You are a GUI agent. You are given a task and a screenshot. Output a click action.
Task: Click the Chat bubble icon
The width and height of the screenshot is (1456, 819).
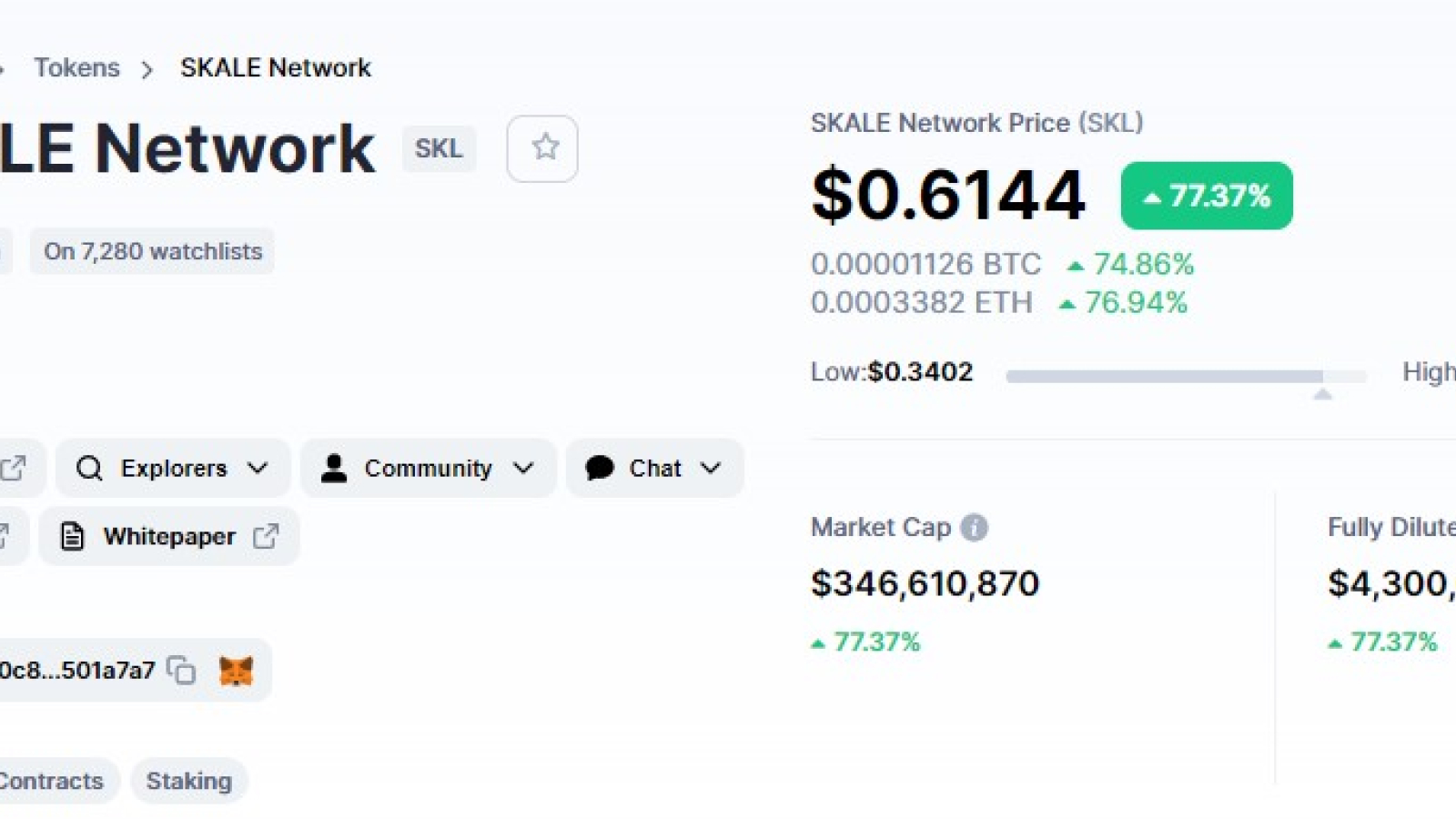pos(600,468)
